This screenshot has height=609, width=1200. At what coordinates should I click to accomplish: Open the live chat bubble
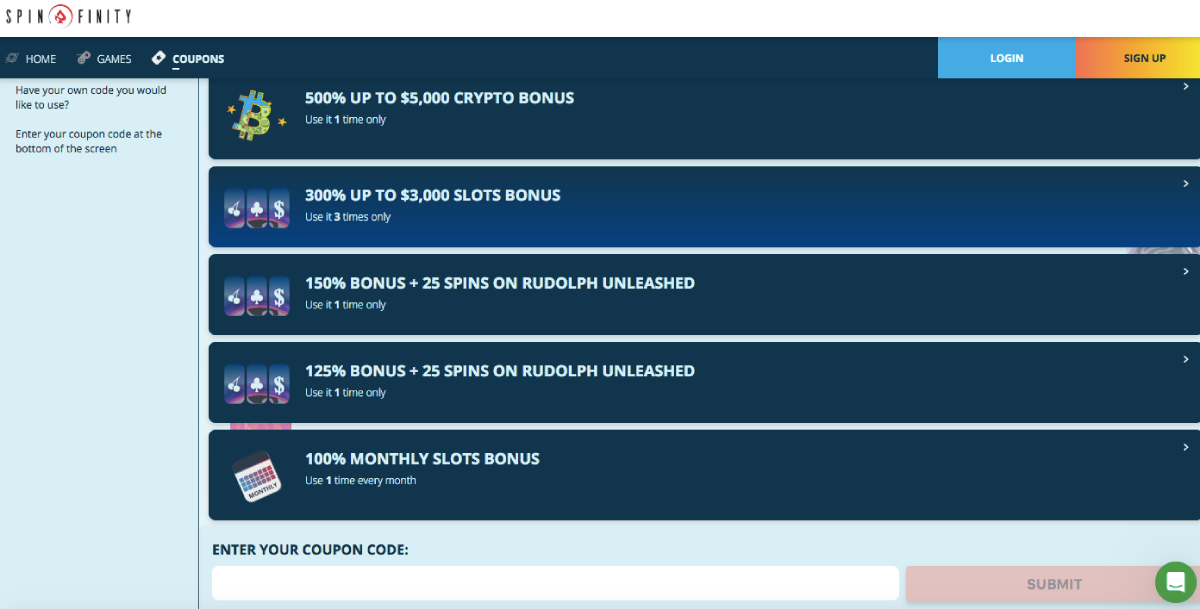pyautogui.click(x=1176, y=581)
